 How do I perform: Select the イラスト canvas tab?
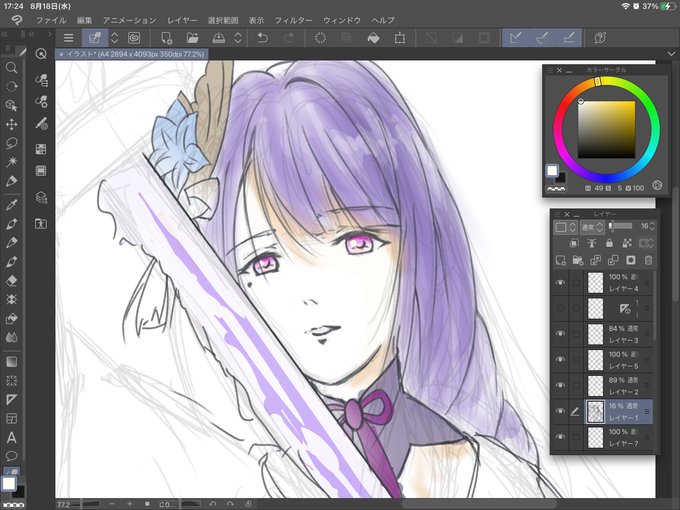pyautogui.click(x=132, y=54)
